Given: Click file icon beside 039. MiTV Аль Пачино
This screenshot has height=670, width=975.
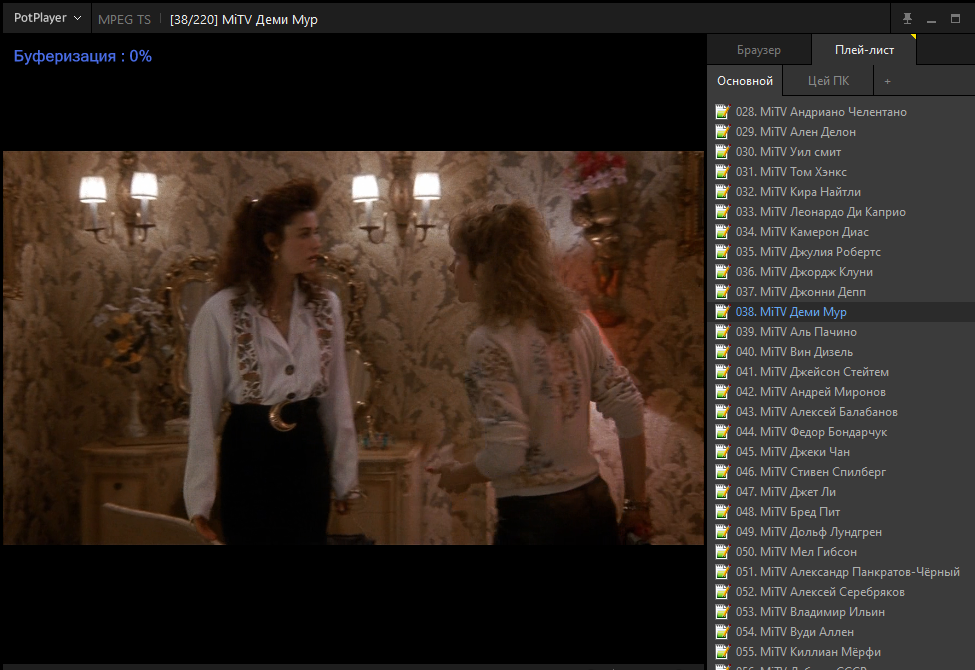Looking at the screenshot, I should pos(723,332).
